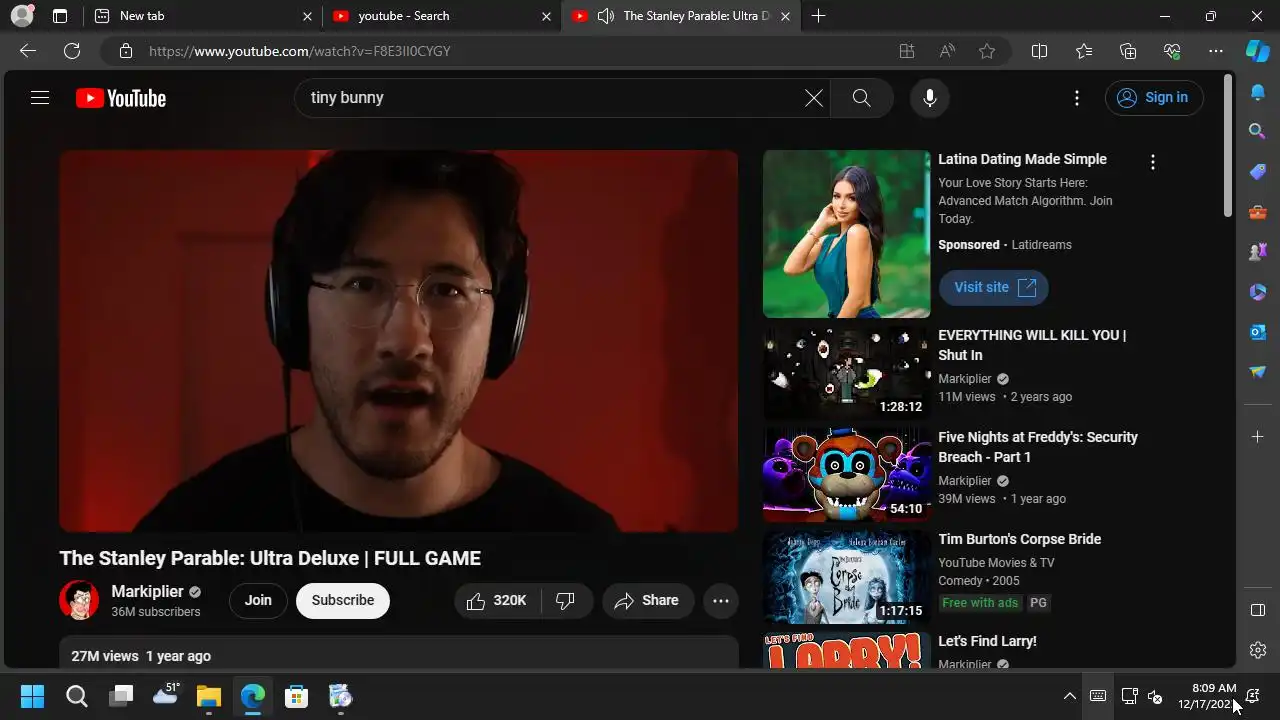1280x720 pixels.
Task: Enable split screen in Edge
Action: pos(1039,51)
